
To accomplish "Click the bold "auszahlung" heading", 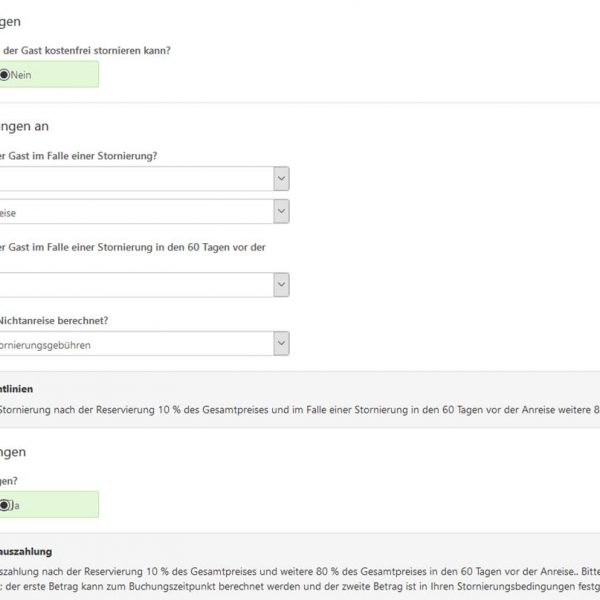I will (26, 551).
